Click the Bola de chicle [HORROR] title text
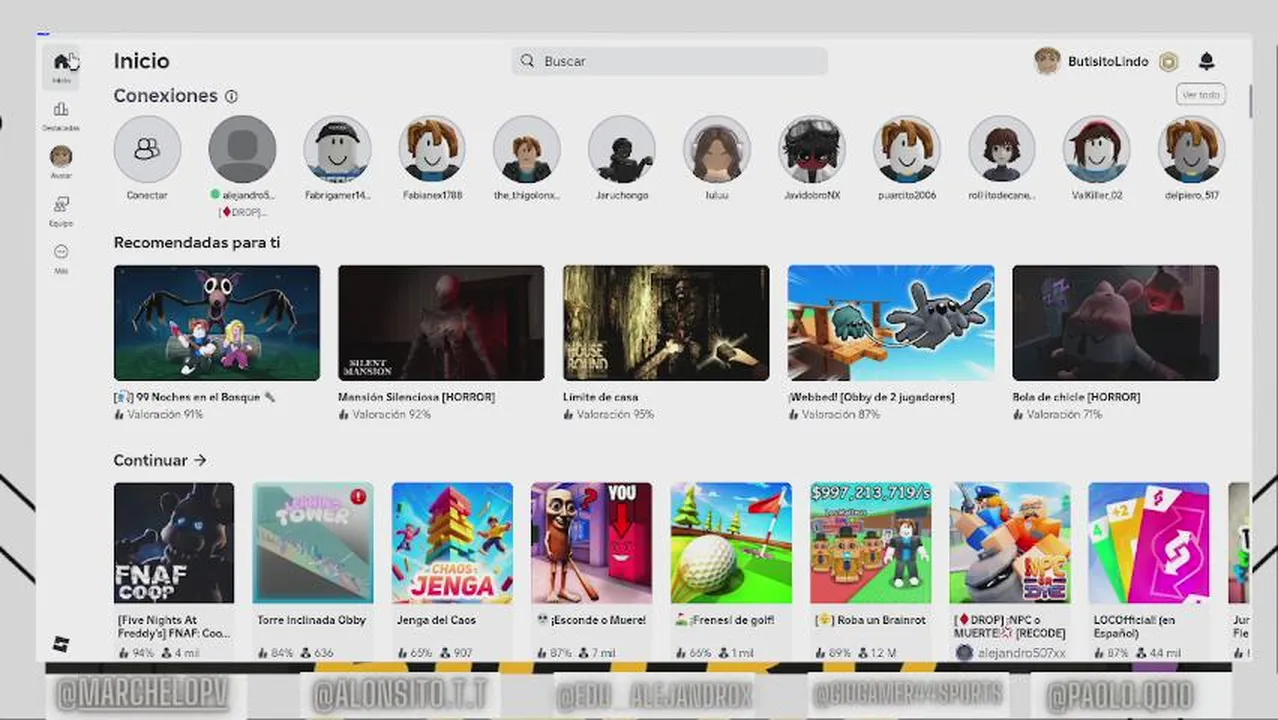Image resolution: width=1278 pixels, height=720 pixels. point(1076,397)
